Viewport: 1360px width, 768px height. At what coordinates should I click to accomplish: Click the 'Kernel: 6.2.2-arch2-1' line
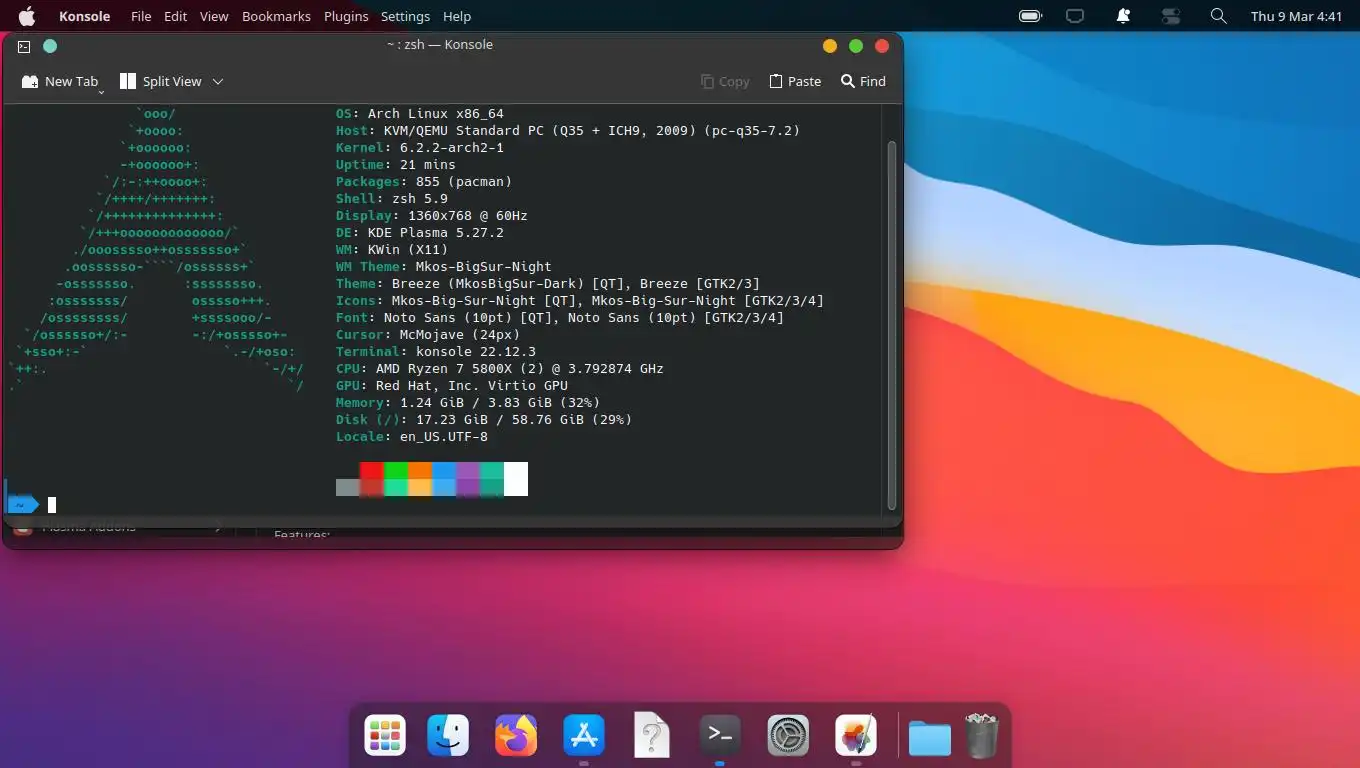420,148
